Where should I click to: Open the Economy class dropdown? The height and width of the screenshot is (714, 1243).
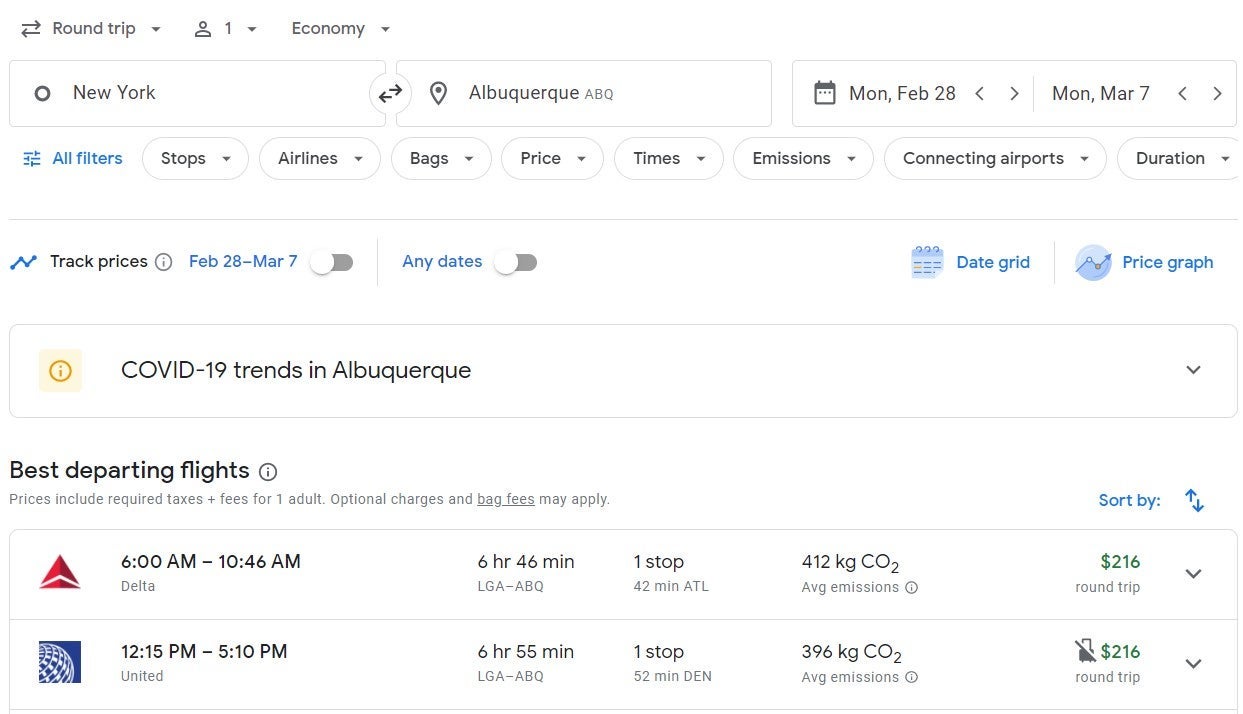[341, 29]
